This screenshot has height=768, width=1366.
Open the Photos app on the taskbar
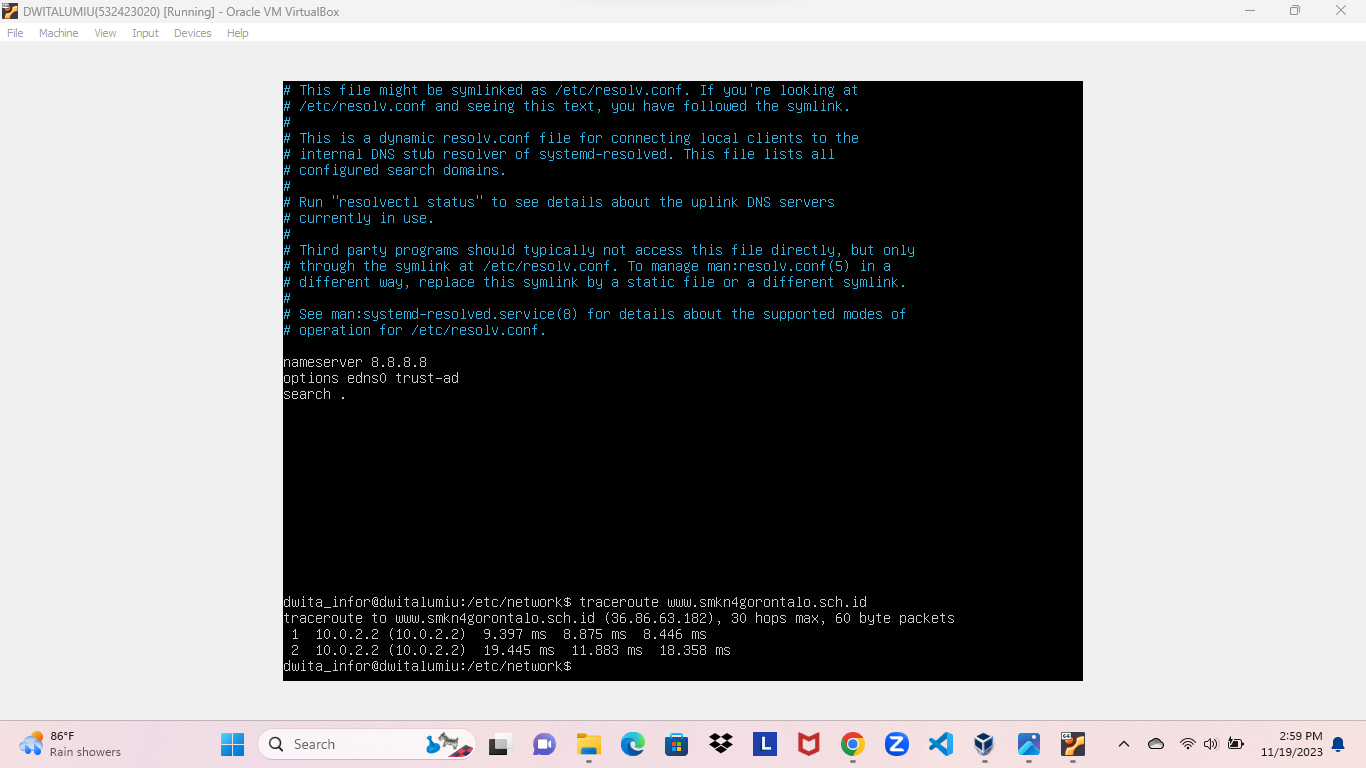pyautogui.click(x=1029, y=744)
